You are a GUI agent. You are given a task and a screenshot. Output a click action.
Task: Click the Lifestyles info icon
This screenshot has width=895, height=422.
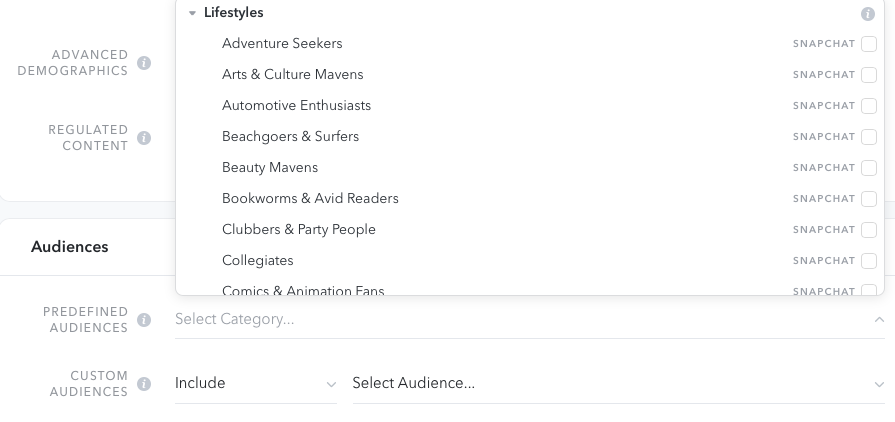(868, 14)
